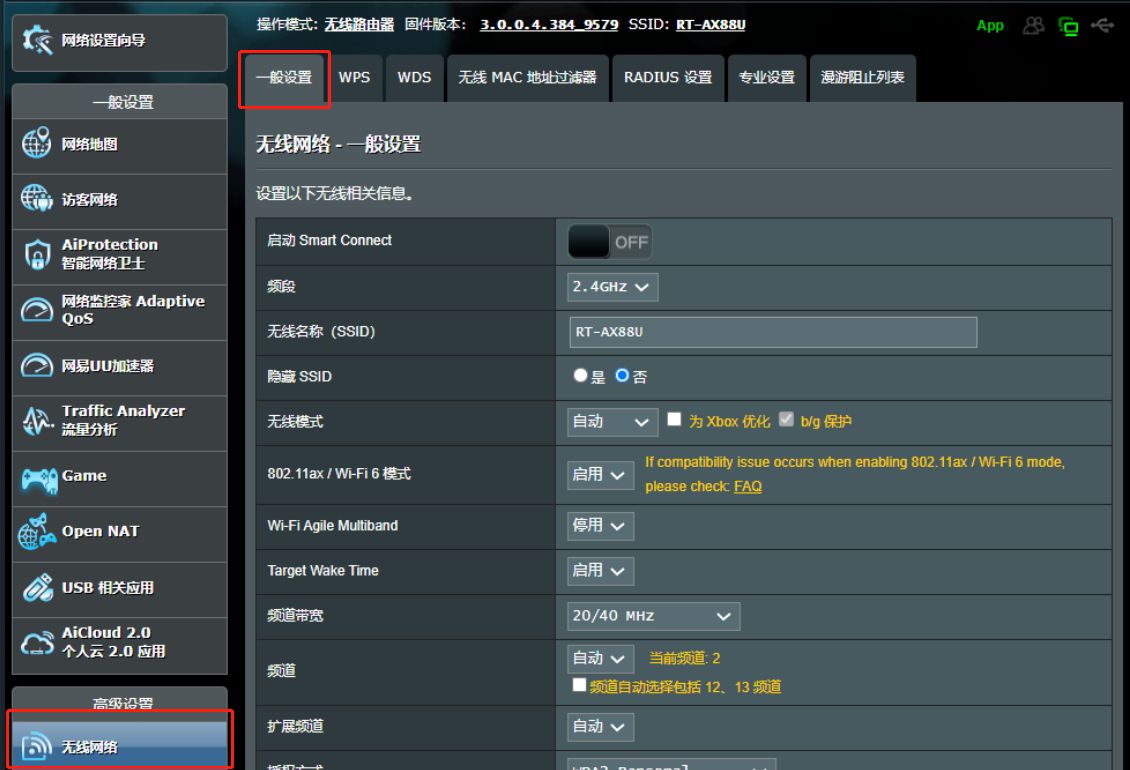The width and height of the screenshot is (1130, 770).
Task: Click the USB status icon in the header
Action: point(1103,26)
